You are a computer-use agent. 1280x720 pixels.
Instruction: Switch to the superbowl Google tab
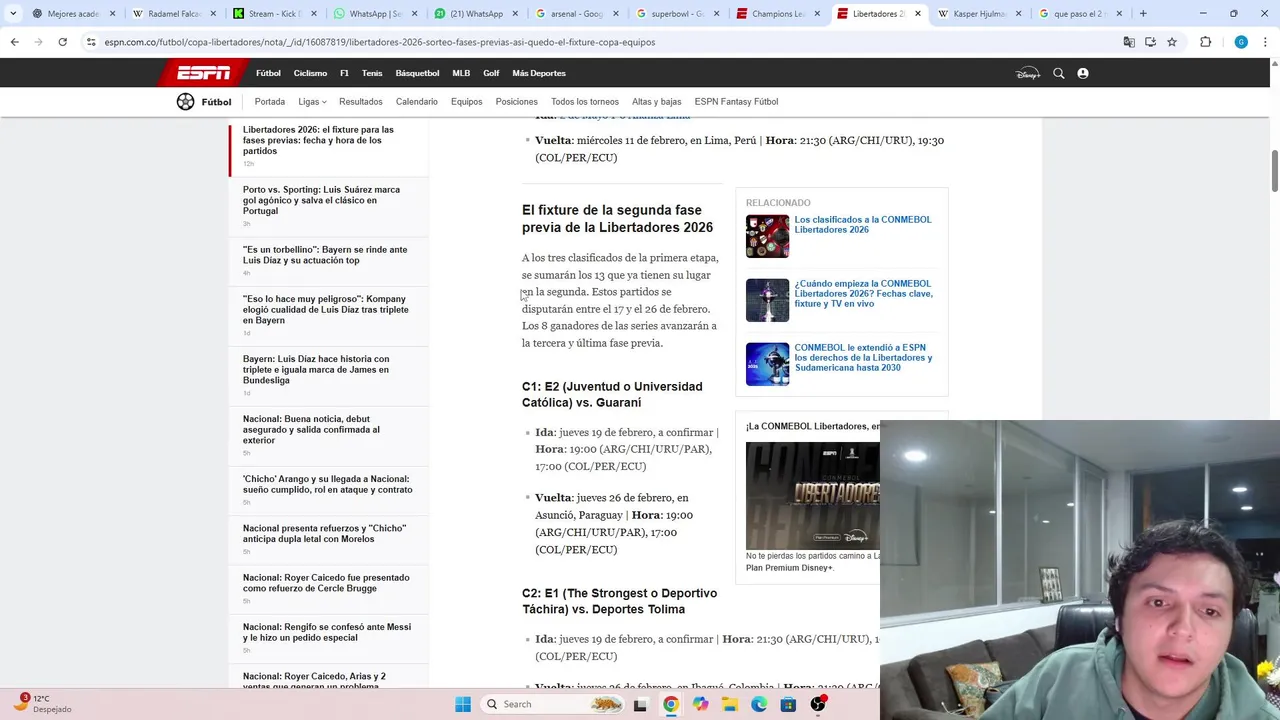tap(677, 14)
